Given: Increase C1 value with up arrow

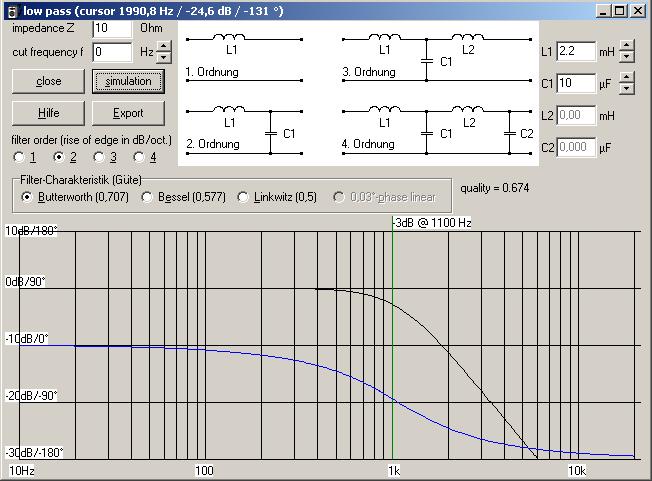Looking at the screenshot, I should tap(627, 77).
